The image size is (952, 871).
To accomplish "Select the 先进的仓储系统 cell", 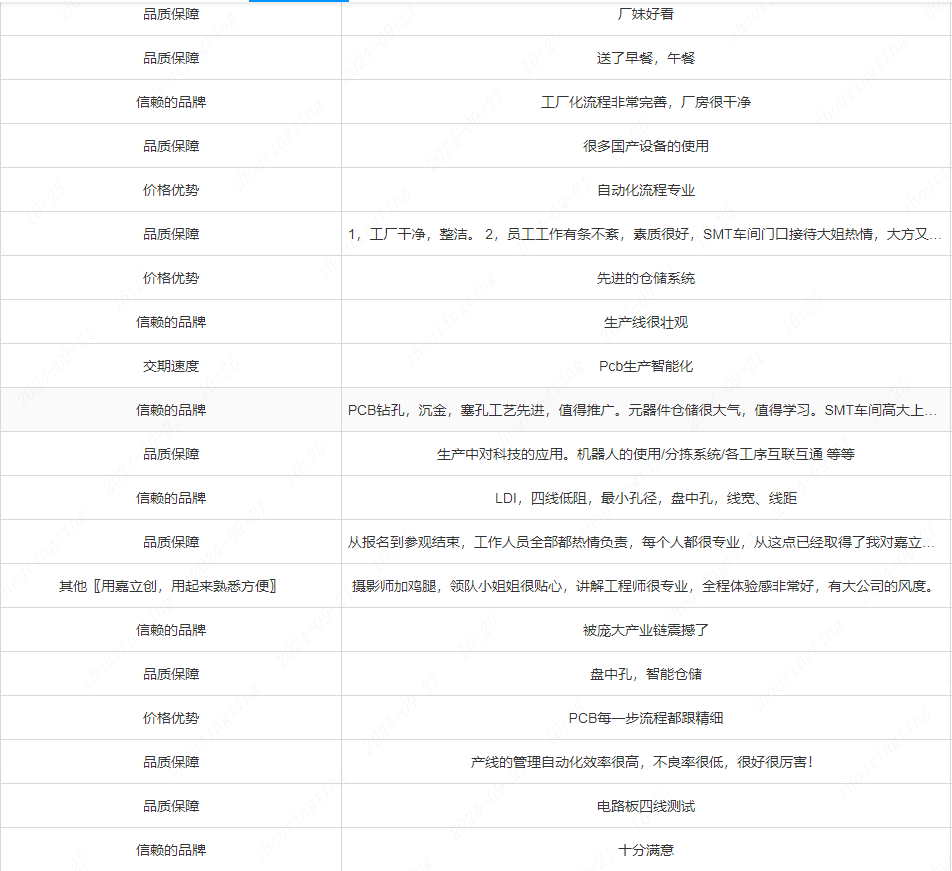I will pyautogui.click(x=645, y=278).
